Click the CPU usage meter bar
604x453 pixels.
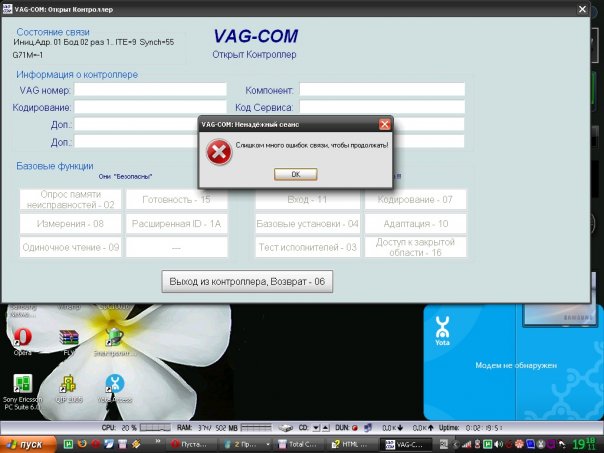(x=155, y=428)
